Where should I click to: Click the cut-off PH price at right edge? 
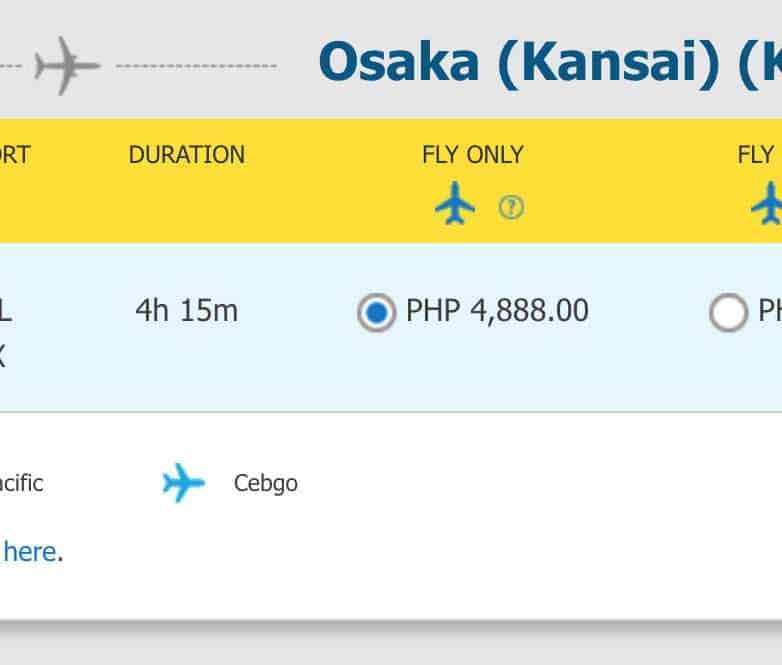pyautogui.click(x=769, y=312)
